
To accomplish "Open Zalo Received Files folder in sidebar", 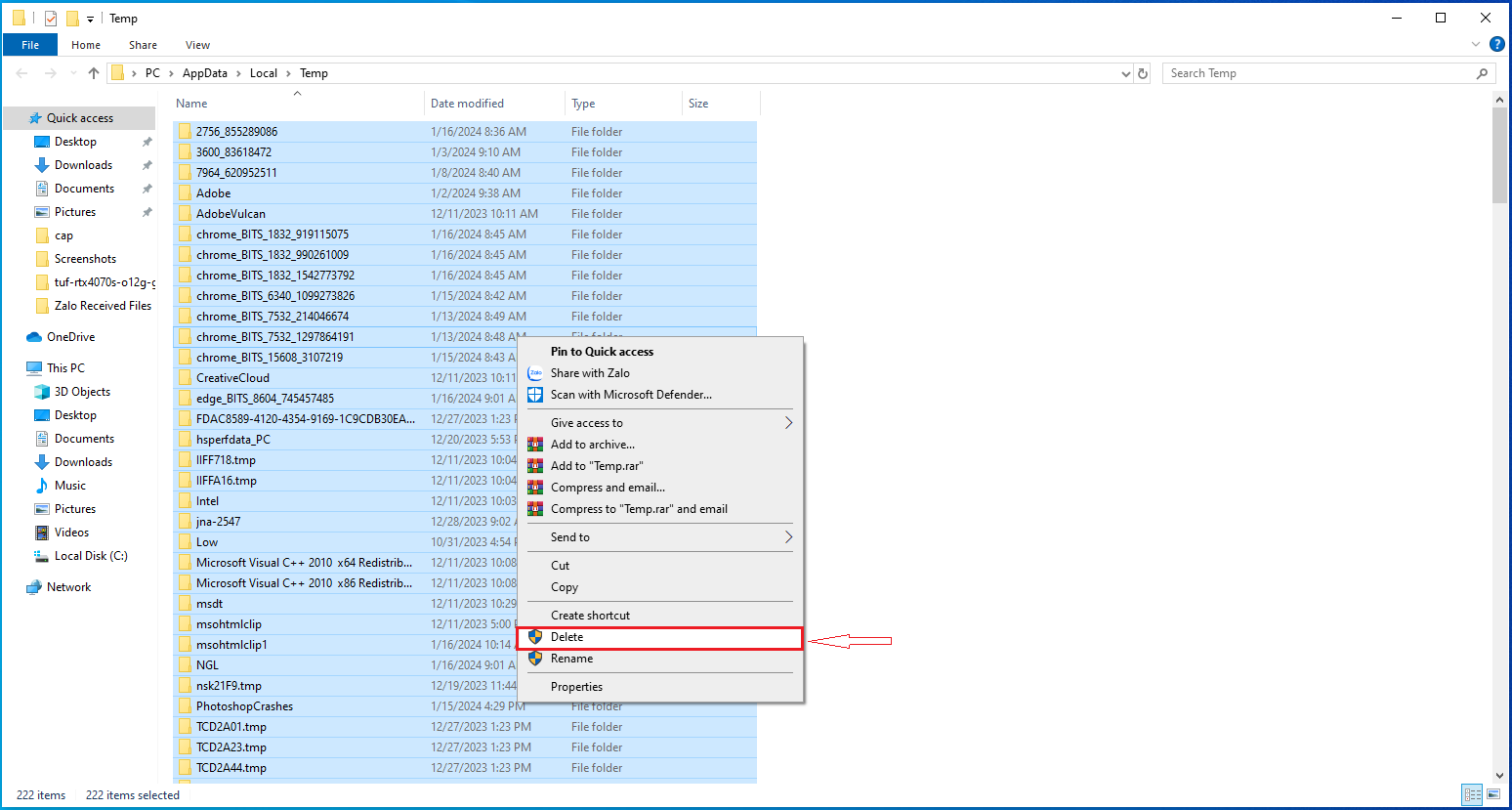I will (103, 306).
